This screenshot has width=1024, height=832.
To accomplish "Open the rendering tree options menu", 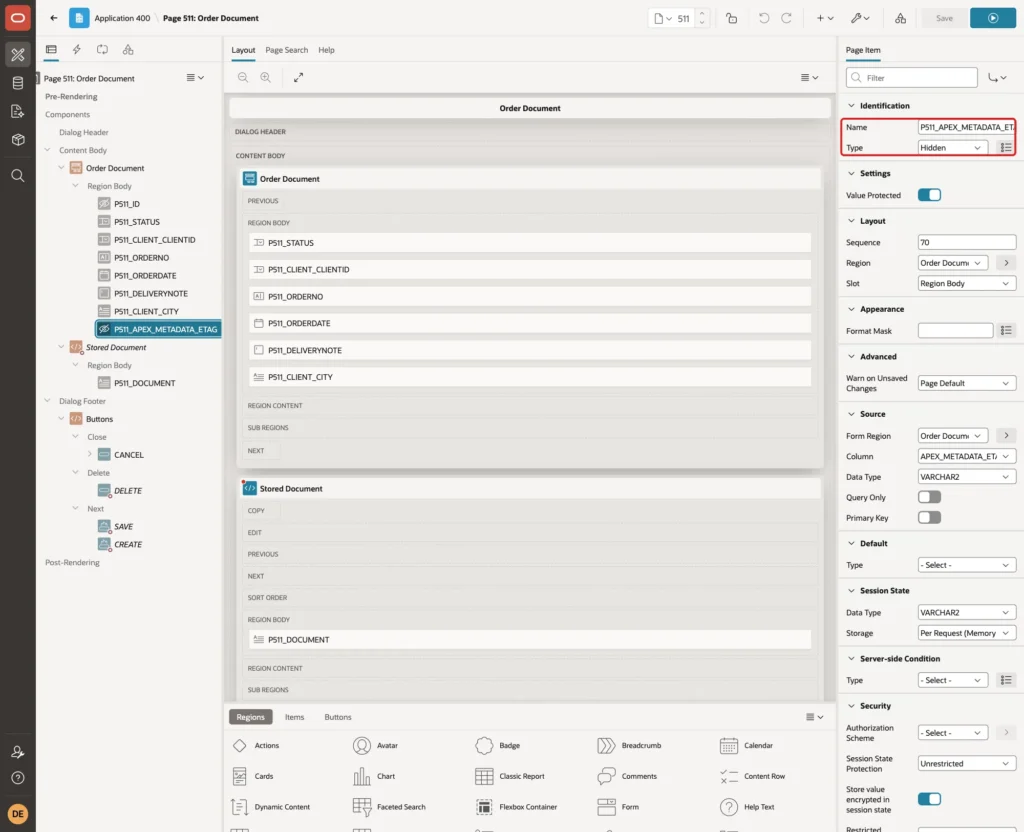I will (x=195, y=78).
